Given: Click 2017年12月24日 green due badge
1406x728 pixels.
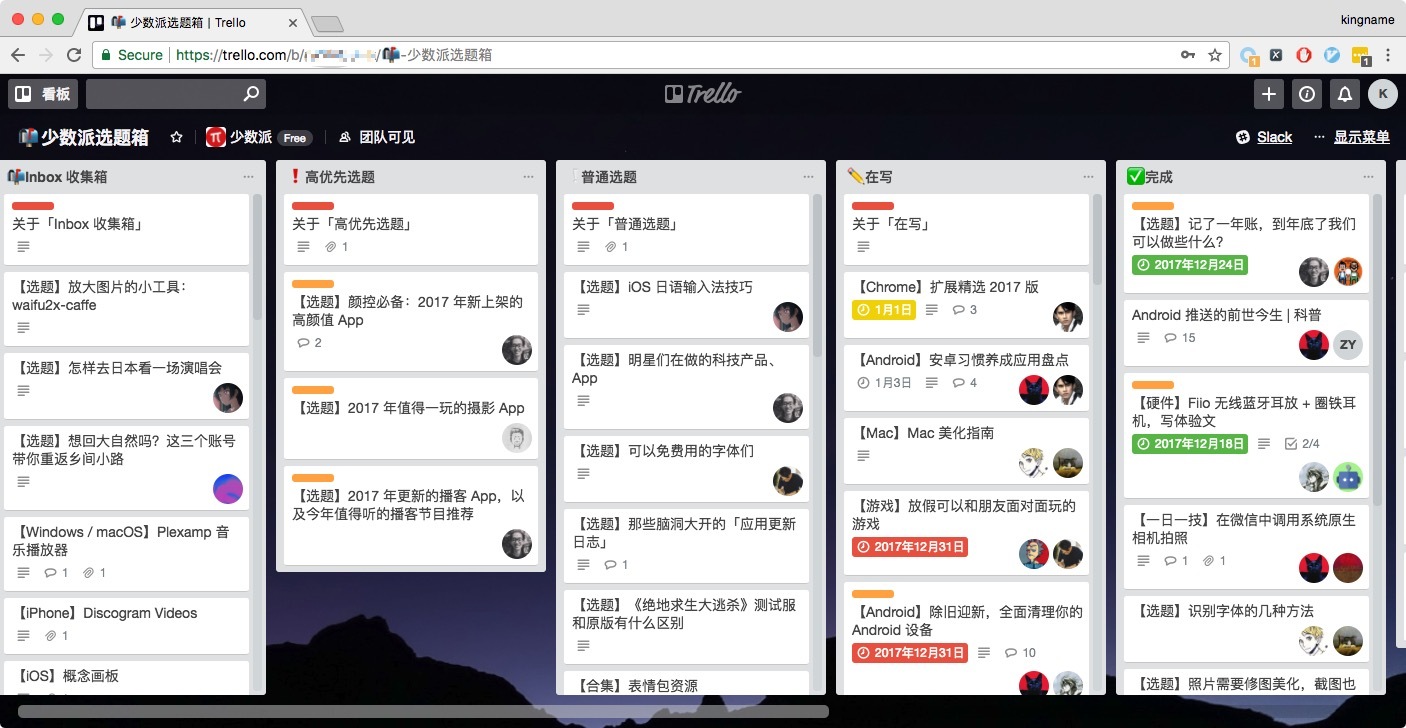Looking at the screenshot, I should tap(1190, 265).
